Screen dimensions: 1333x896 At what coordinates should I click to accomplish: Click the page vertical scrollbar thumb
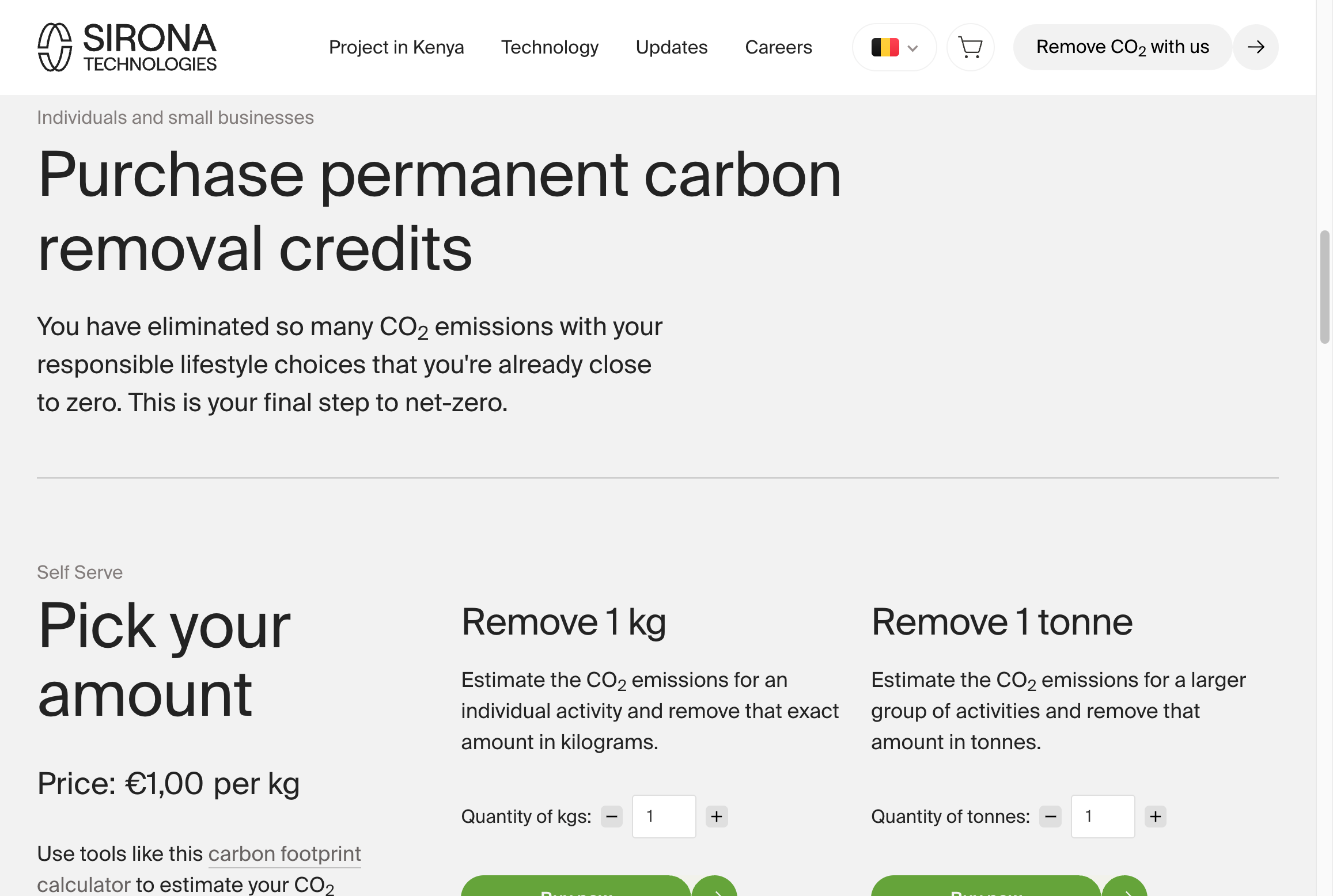pyautogui.click(x=1324, y=287)
